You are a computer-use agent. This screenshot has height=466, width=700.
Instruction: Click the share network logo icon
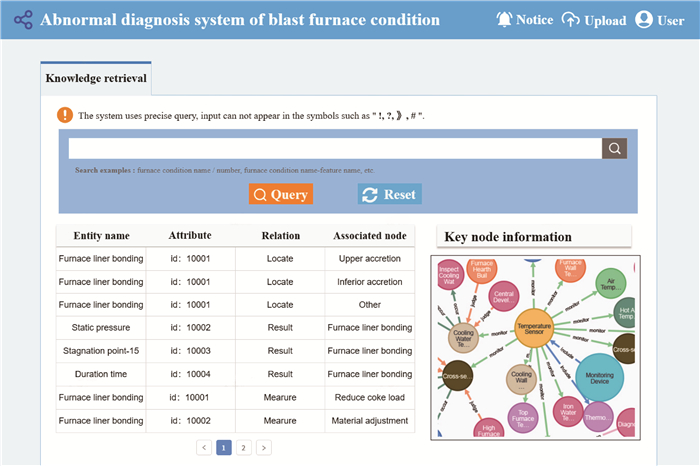point(22,20)
